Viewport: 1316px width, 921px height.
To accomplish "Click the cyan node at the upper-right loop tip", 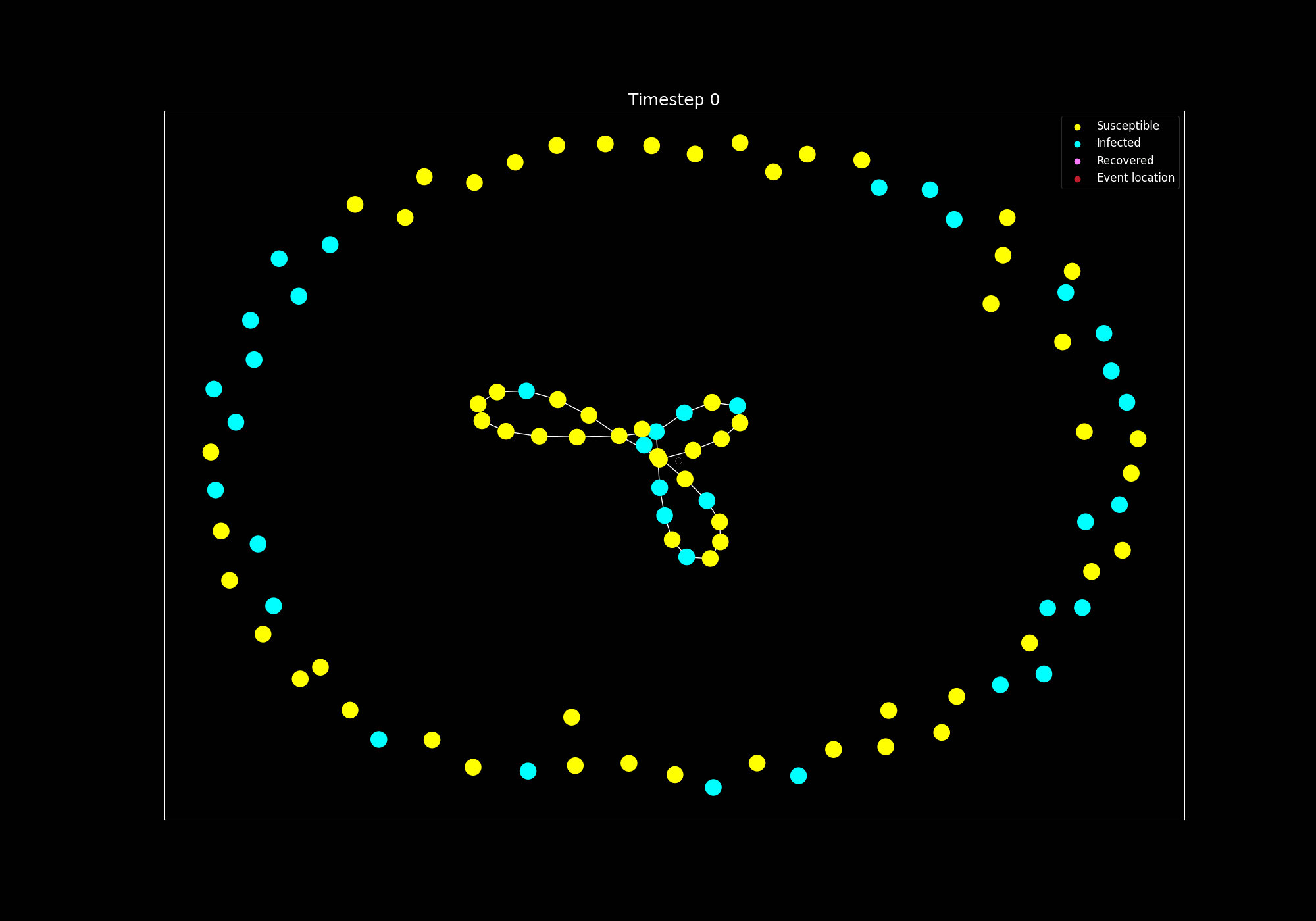I will 737,405.
